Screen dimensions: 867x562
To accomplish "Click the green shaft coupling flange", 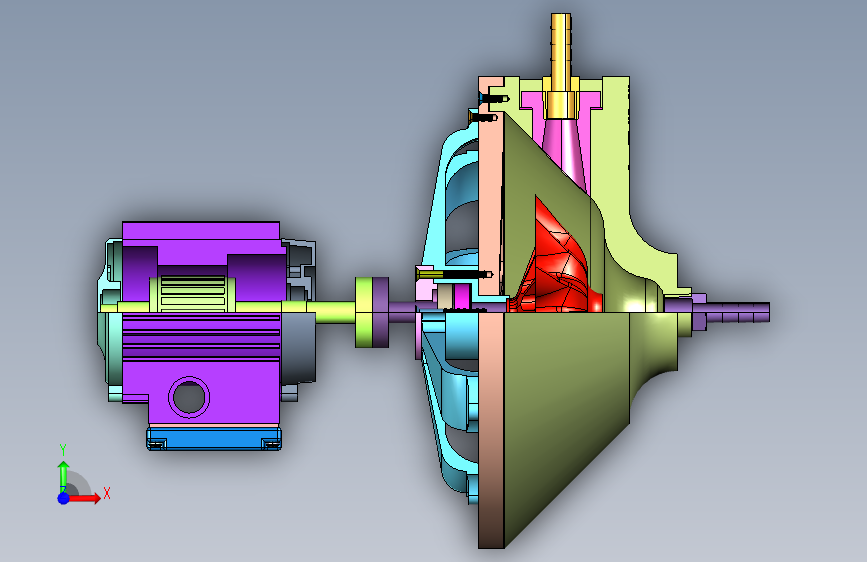I will pyautogui.click(x=363, y=313).
